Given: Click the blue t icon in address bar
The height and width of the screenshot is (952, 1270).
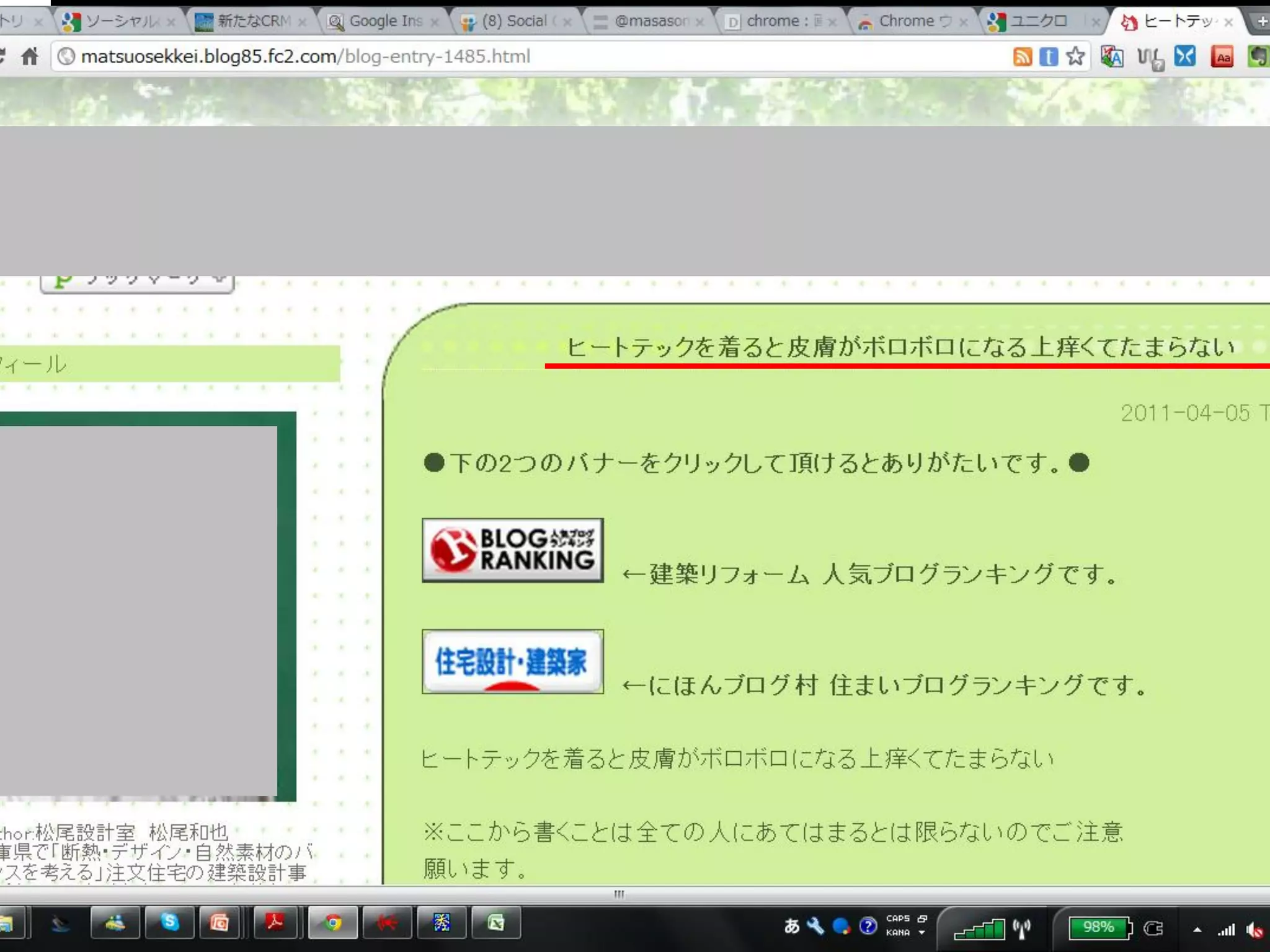Looking at the screenshot, I should (1049, 56).
